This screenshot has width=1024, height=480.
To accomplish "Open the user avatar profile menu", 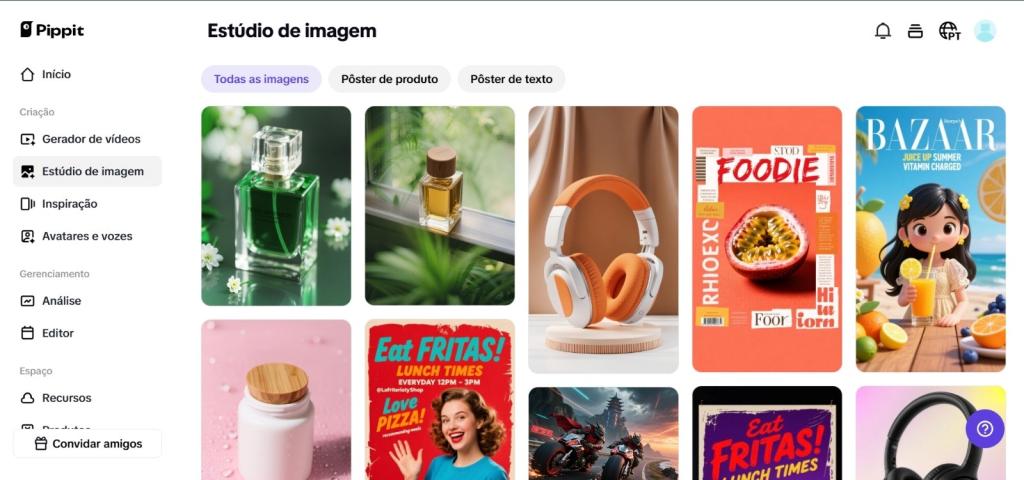I will (x=984, y=31).
